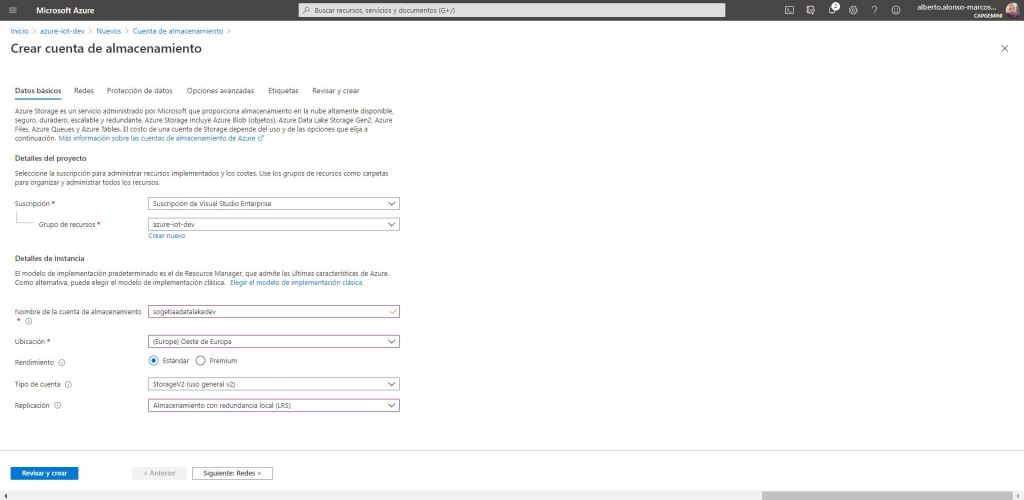1024x500 pixels.
Task: Open the feedback smiley icon
Action: pyautogui.click(x=895, y=10)
